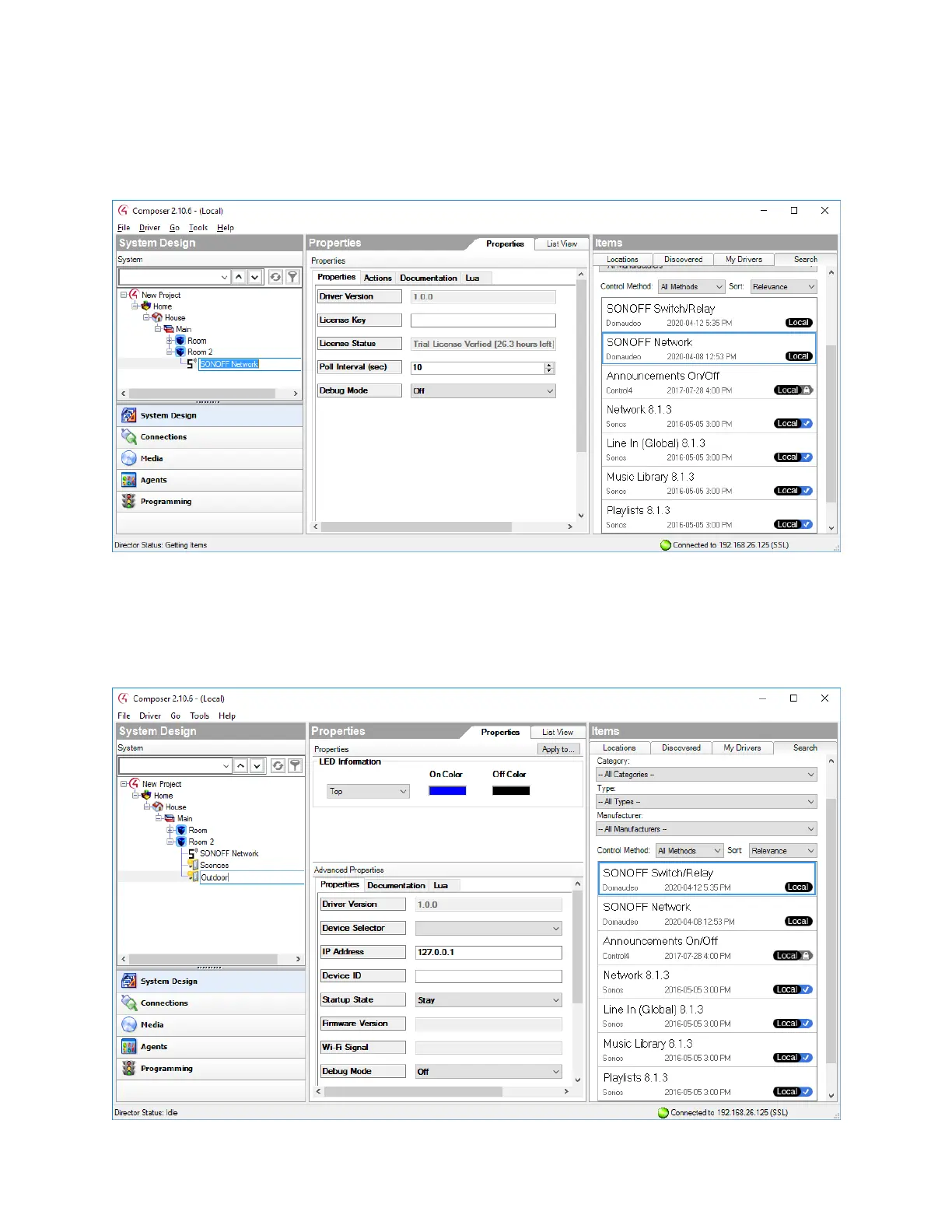Viewport: 952px width, 1232px height.
Task: Open the Category dropdown in the bottom window
Action: [706, 775]
